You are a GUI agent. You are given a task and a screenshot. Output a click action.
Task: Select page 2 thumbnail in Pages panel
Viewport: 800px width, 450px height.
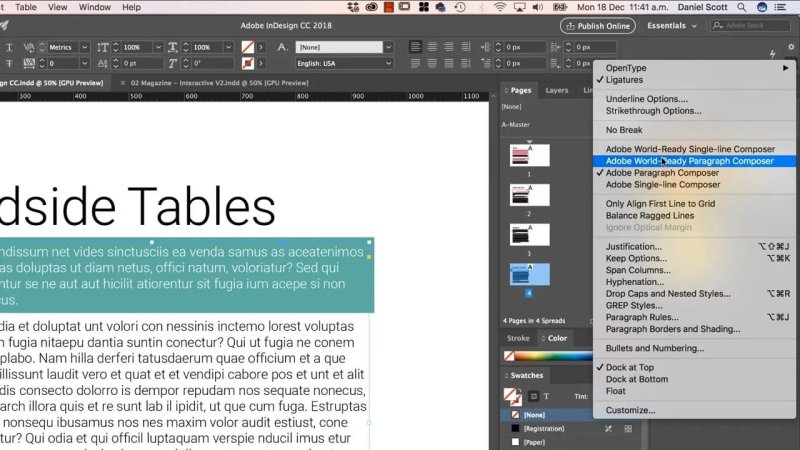530,195
